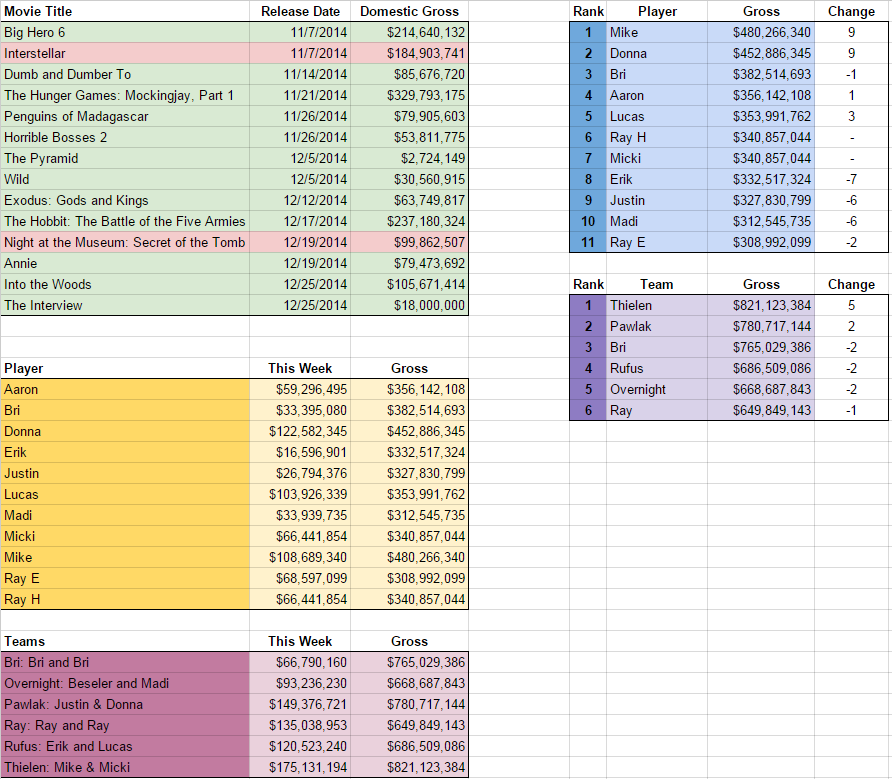Click Rufus: Erik and Lucas cell

coord(125,747)
